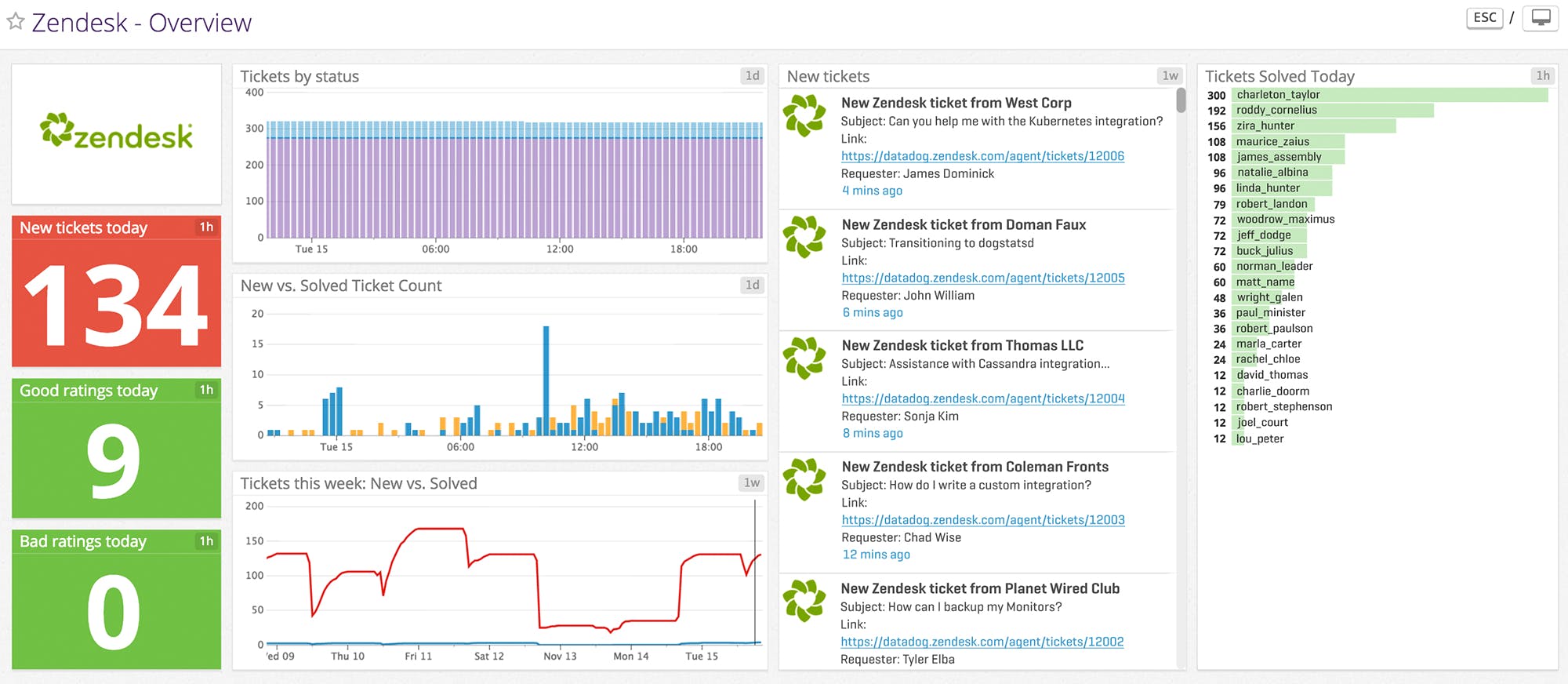Image resolution: width=1568 pixels, height=684 pixels.
Task: Click Zendesk icon beside Planet Wired Club ticket
Action: 804,601
